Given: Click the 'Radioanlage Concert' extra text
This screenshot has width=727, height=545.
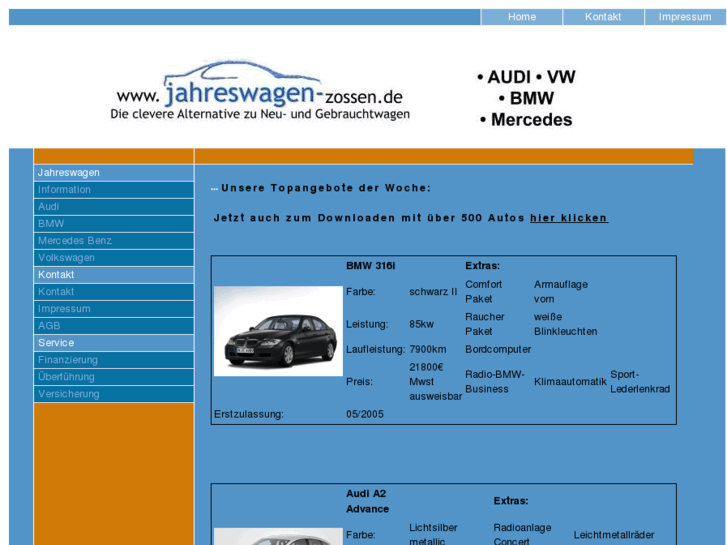Looking at the screenshot, I should click(x=522, y=534).
